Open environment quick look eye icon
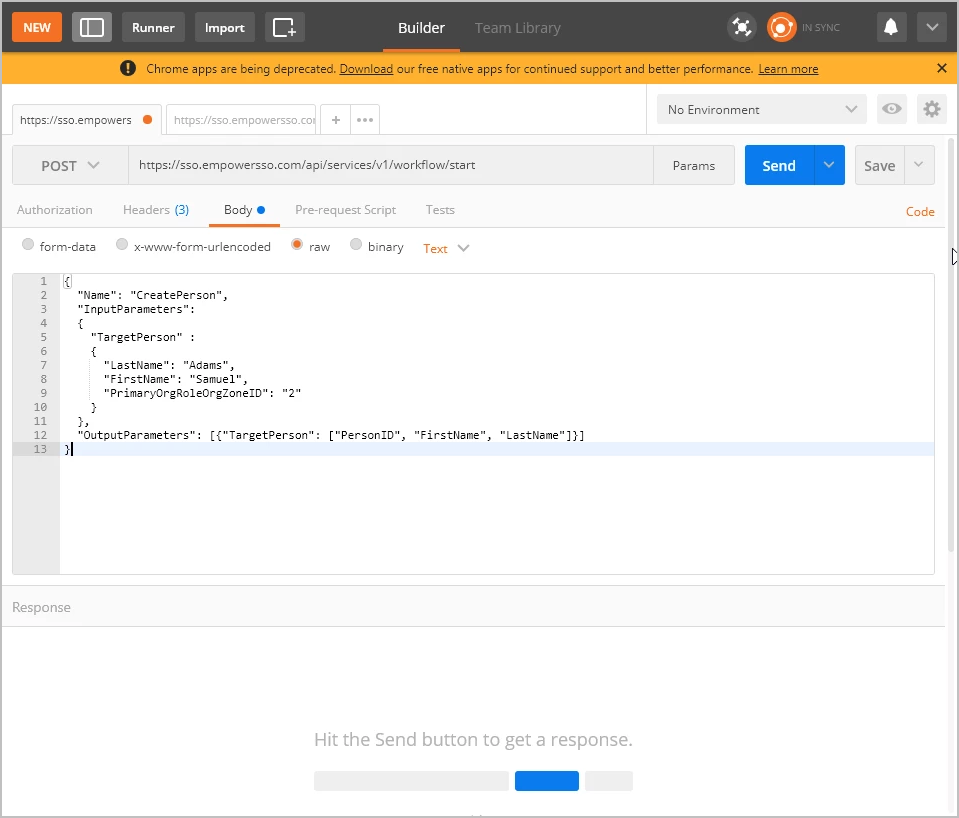Screen dimensions: 959x818 (890, 109)
